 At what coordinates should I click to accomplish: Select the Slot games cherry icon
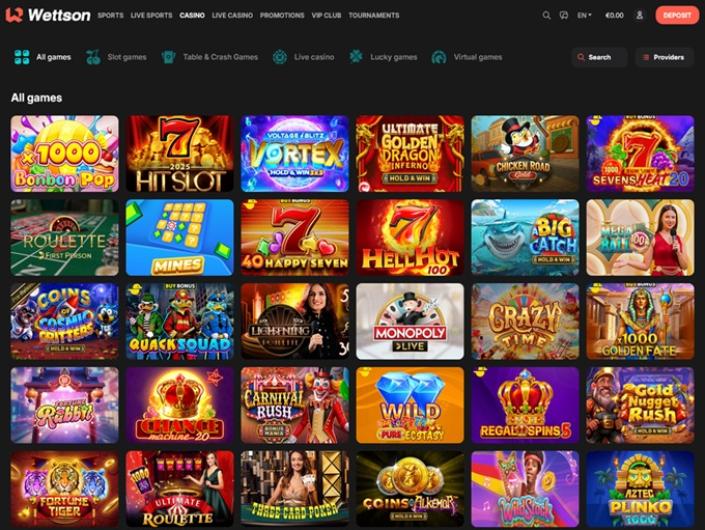point(93,57)
